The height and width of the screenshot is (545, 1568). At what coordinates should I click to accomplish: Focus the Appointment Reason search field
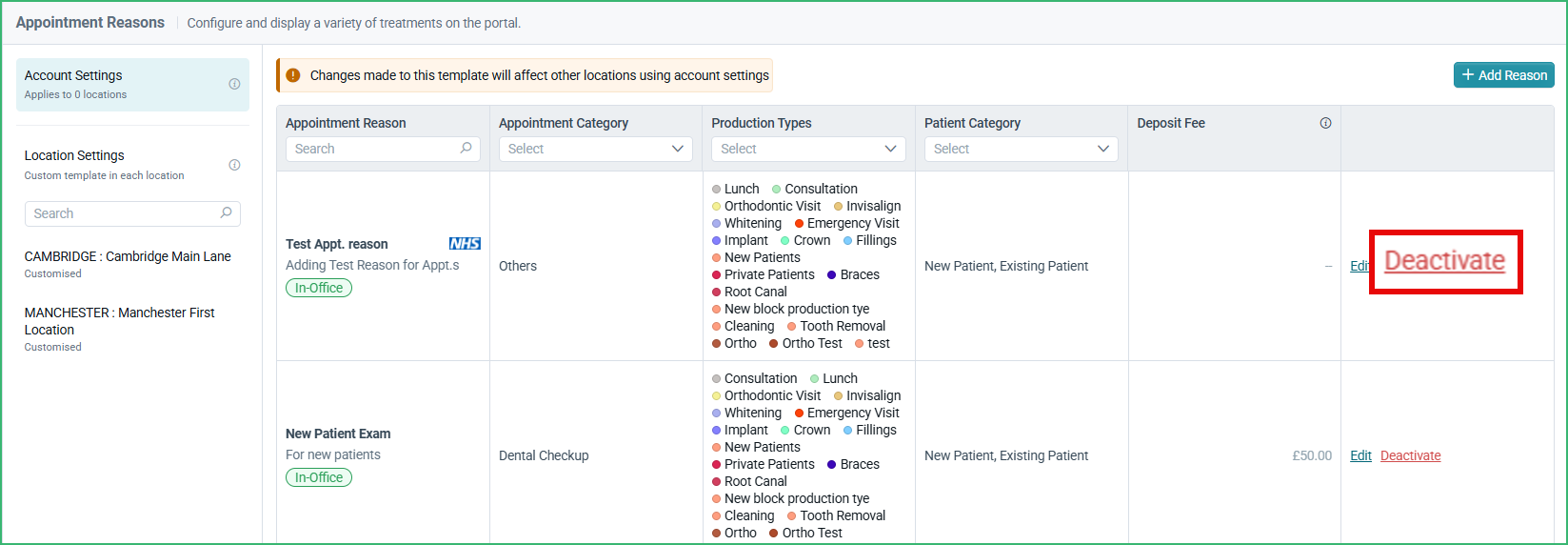(x=383, y=149)
